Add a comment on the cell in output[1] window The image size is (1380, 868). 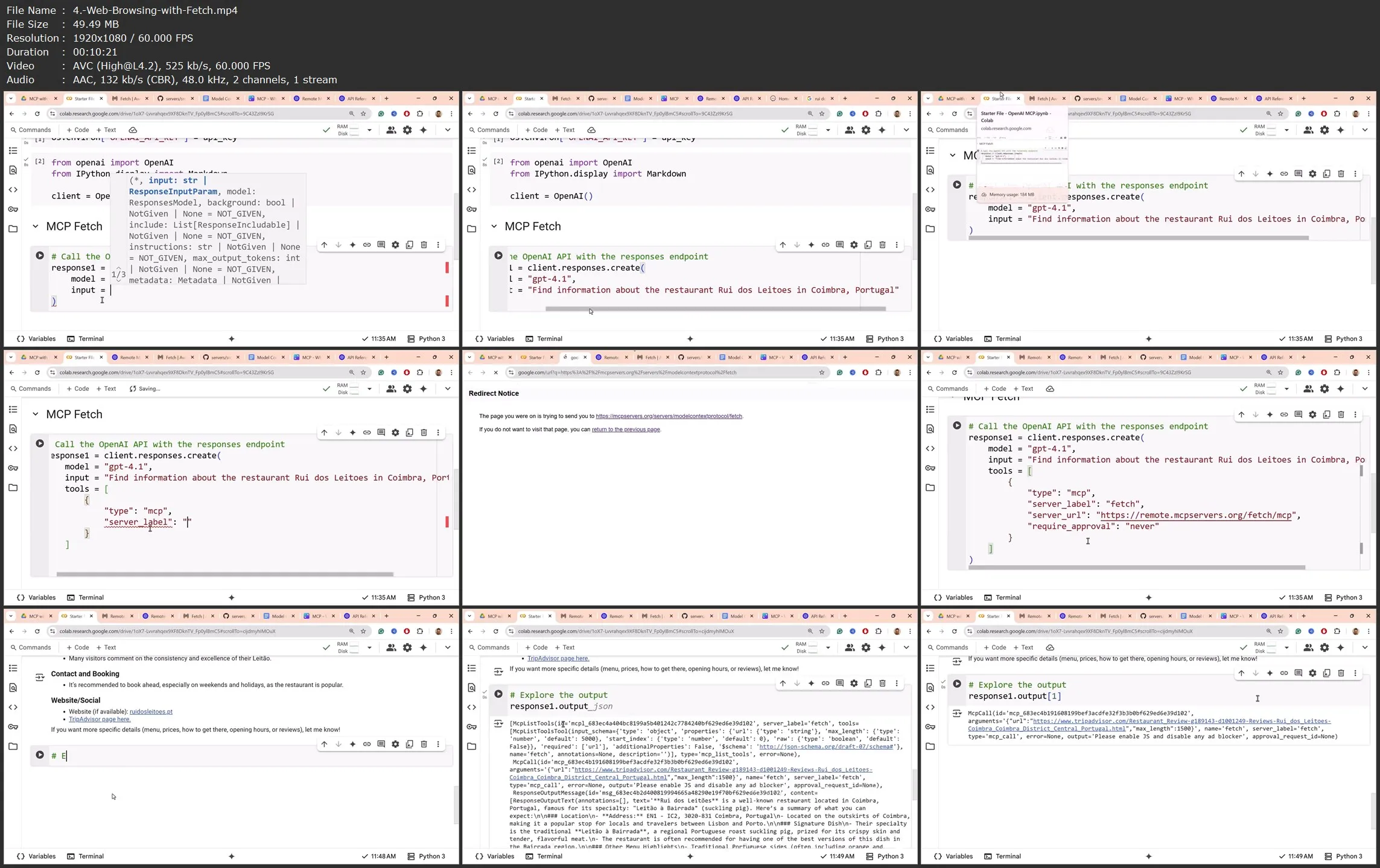click(1298, 673)
